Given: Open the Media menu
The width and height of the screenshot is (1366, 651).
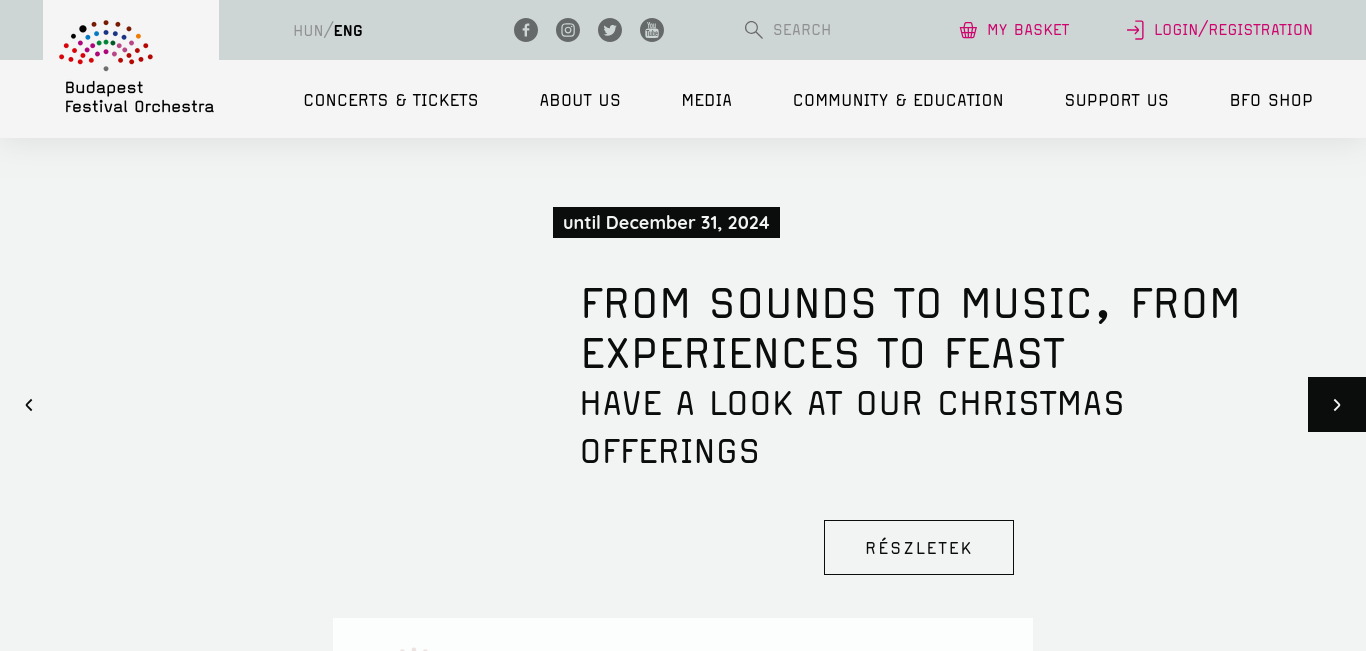Looking at the screenshot, I should (x=707, y=100).
